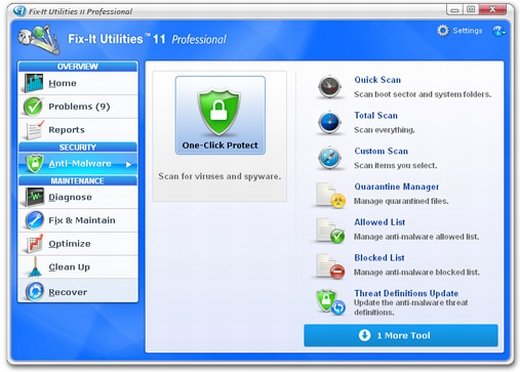The height and width of the screenshot is (372, 520).
Task: Open the Reports section
Action: click(x=78, y=130)
